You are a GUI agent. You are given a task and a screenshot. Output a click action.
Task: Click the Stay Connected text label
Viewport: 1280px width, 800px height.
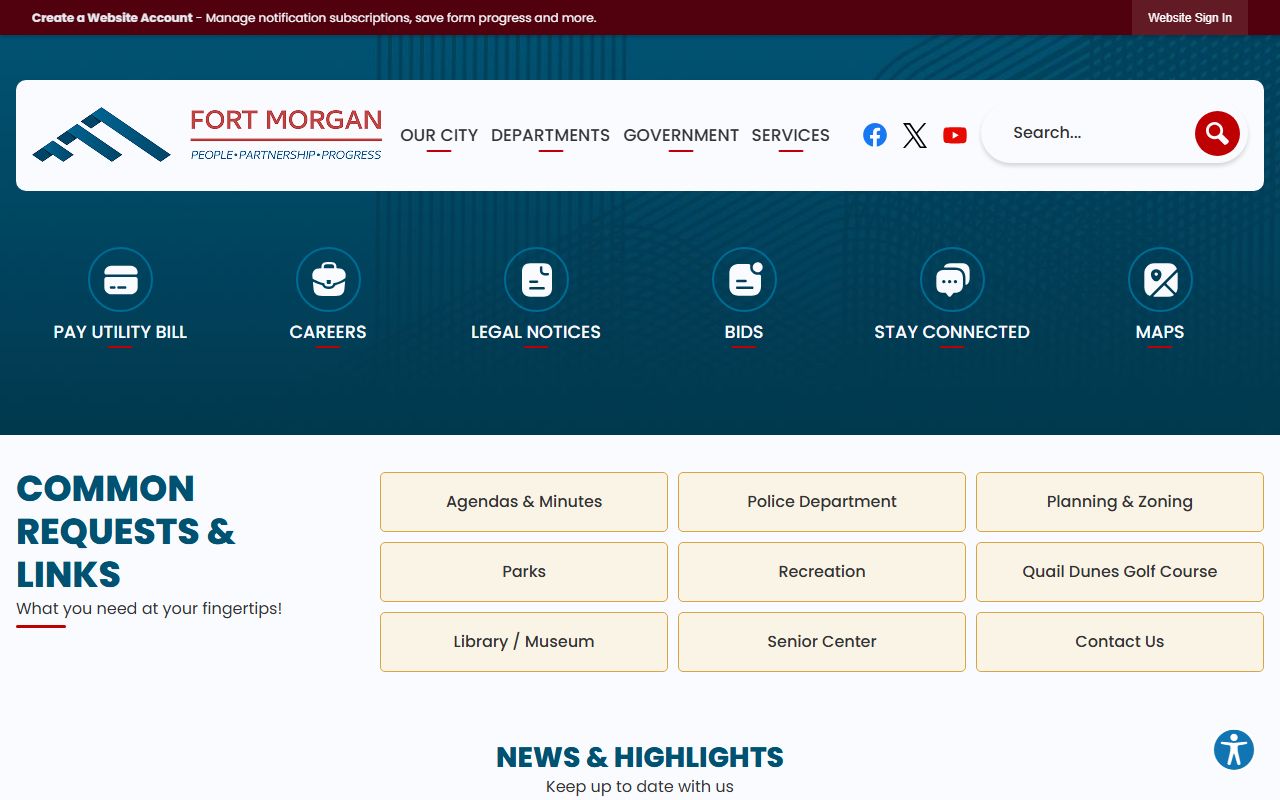point(952,332)
